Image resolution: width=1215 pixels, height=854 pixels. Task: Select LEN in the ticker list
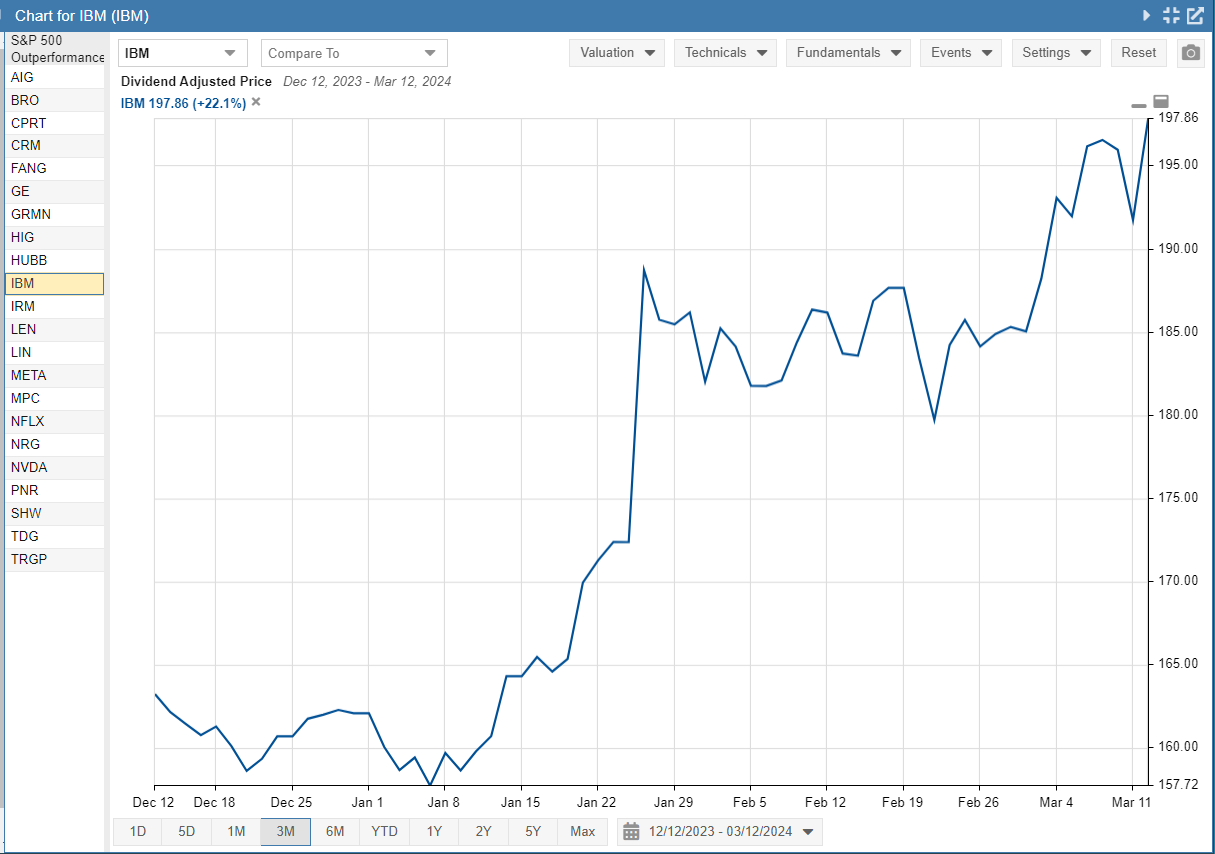tap(55, 330)
